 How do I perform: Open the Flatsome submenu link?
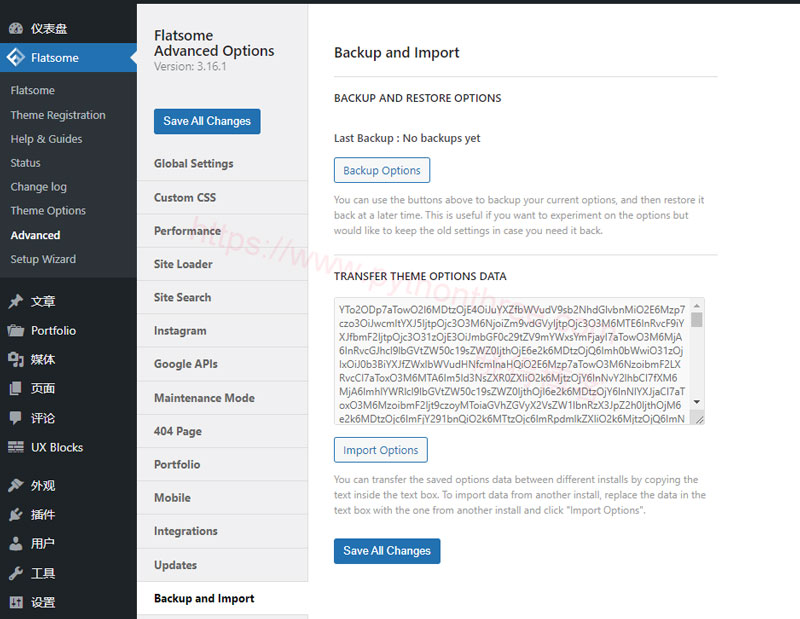[33, 90]
